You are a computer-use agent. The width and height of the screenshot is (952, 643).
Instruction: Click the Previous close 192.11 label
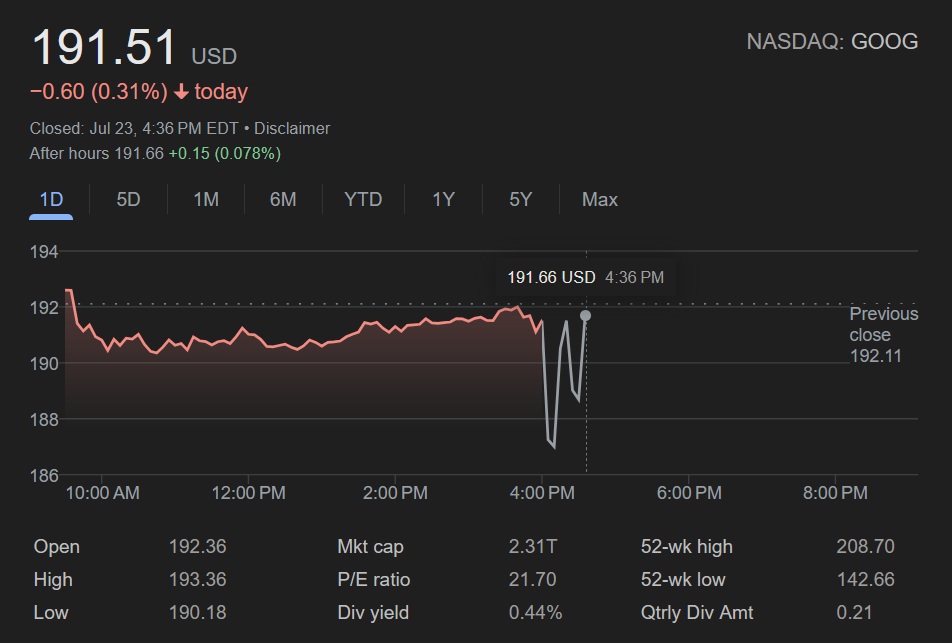click(883, 334)
